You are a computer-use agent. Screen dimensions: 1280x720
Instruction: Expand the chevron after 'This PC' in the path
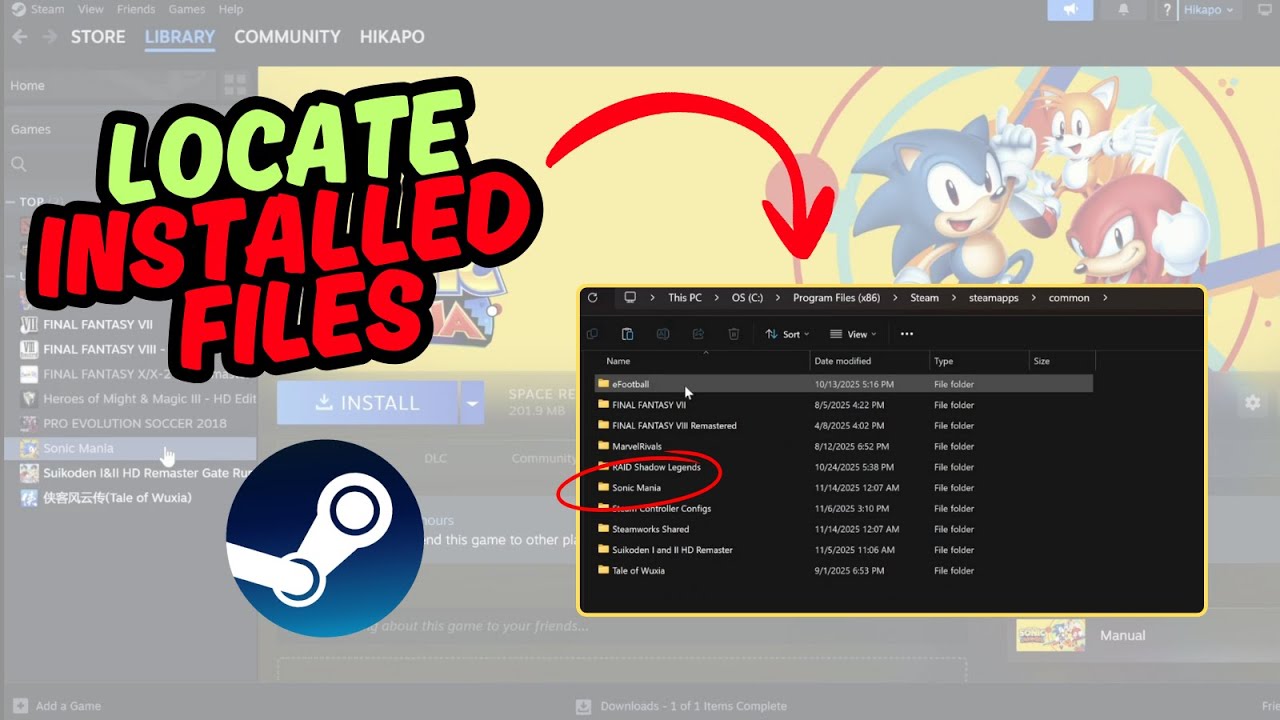pyautogui.click(x=717, y=298)
